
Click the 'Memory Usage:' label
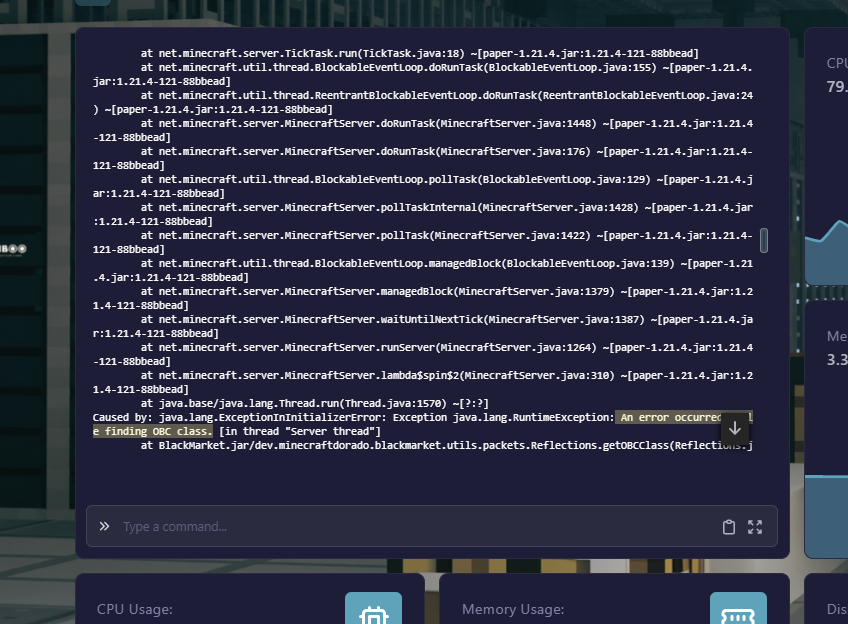click(x=513, y=609)
